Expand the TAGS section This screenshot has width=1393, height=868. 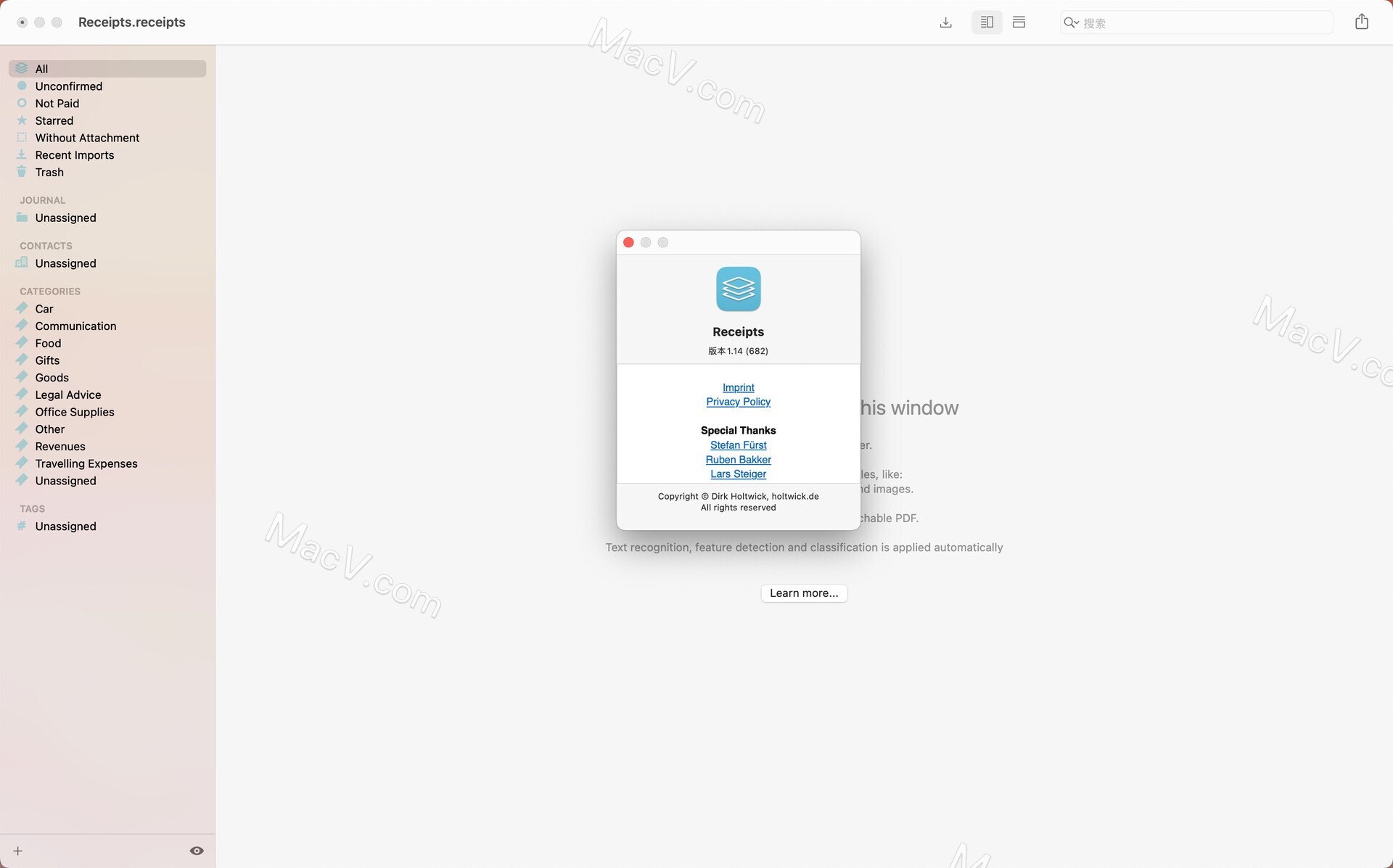point(33,509)
